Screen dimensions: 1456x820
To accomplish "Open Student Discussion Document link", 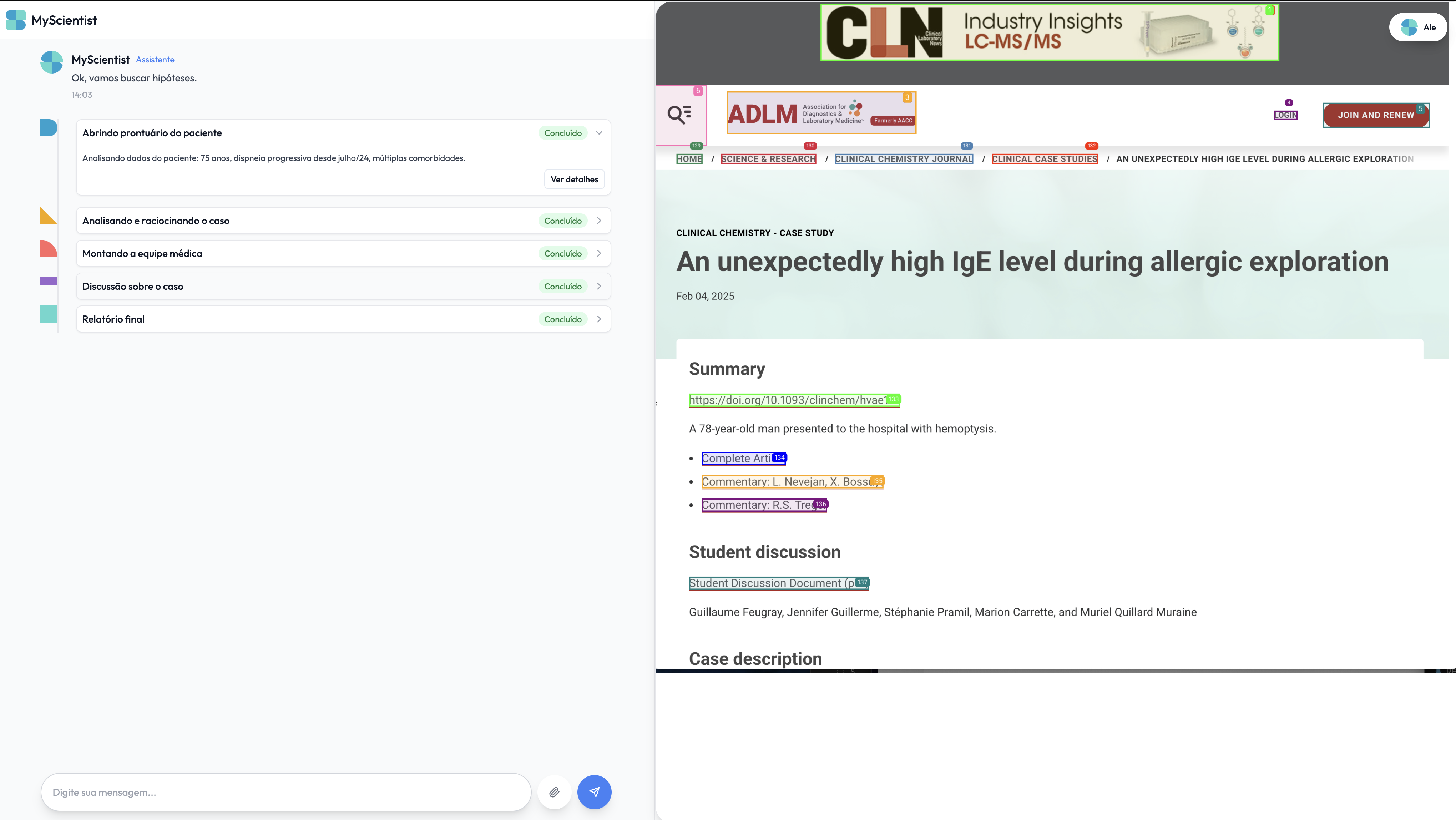I will pyautogui.click(x=779, y=583).
